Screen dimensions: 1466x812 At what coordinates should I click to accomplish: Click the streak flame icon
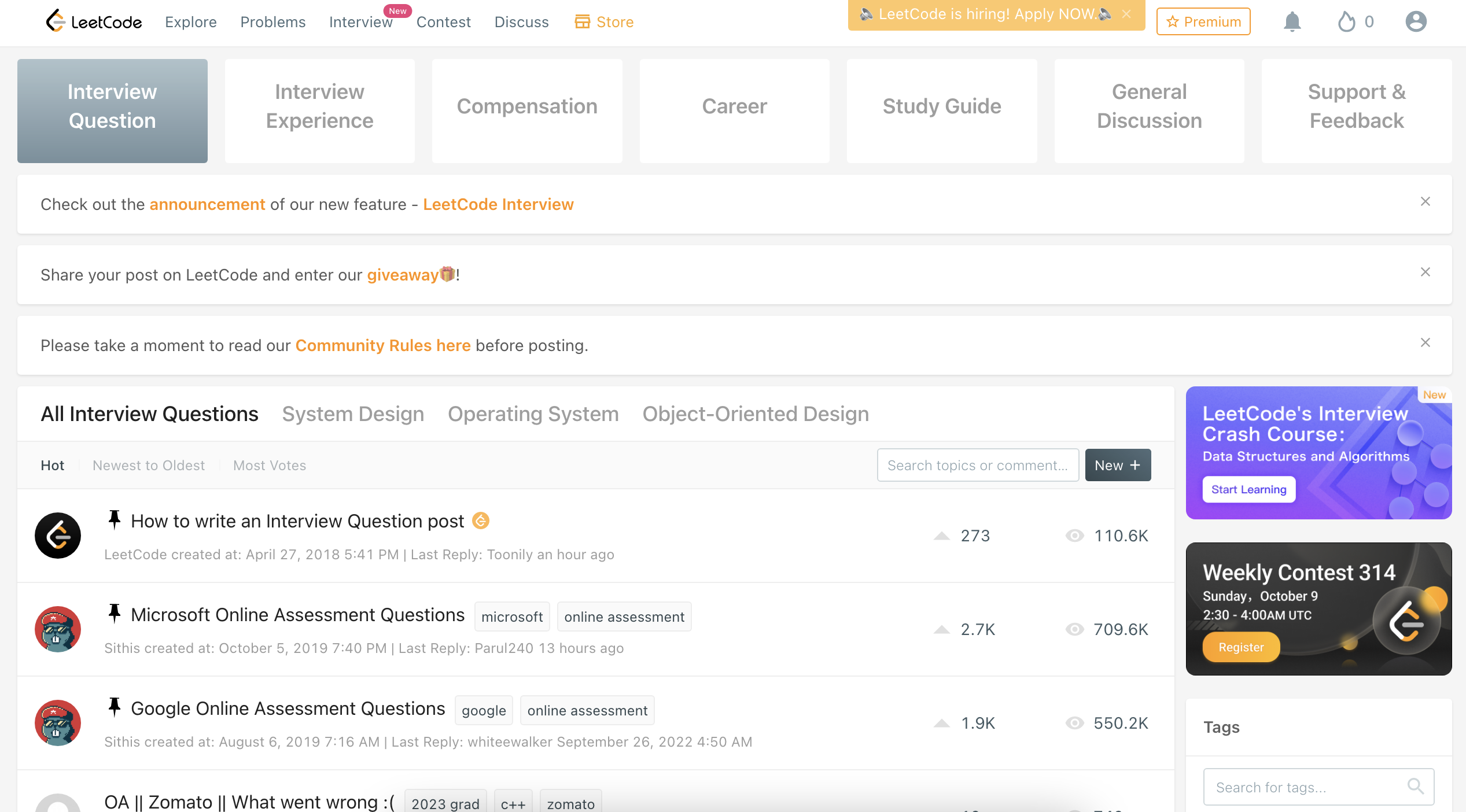click(1346, 22)
